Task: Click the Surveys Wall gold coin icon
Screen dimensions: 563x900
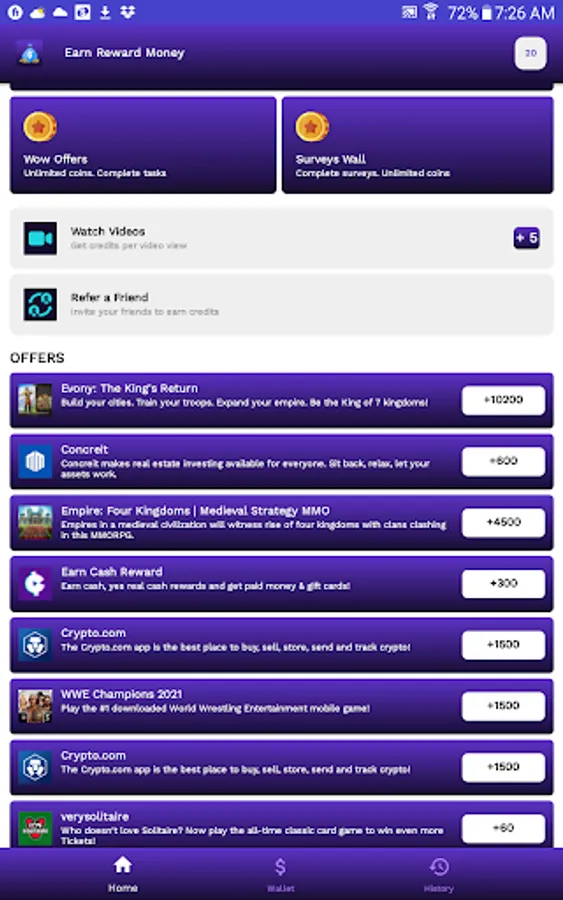Action: click(312, 126)
